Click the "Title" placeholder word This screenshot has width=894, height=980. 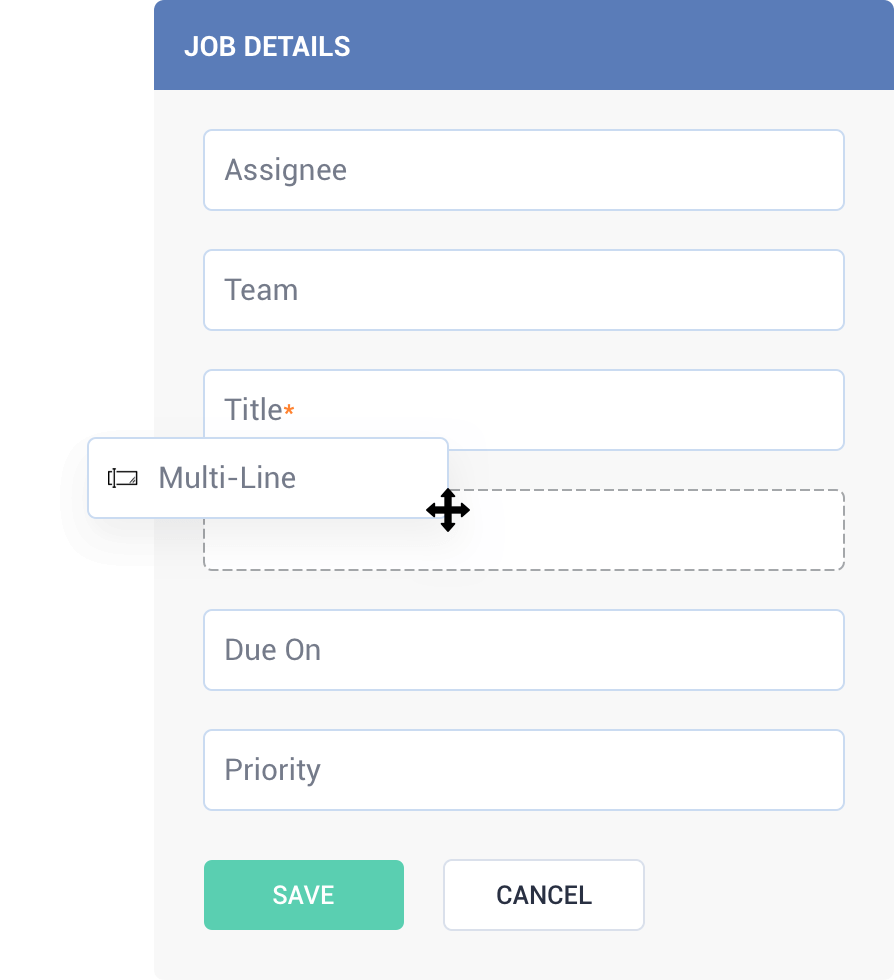[x=253, y=410]
